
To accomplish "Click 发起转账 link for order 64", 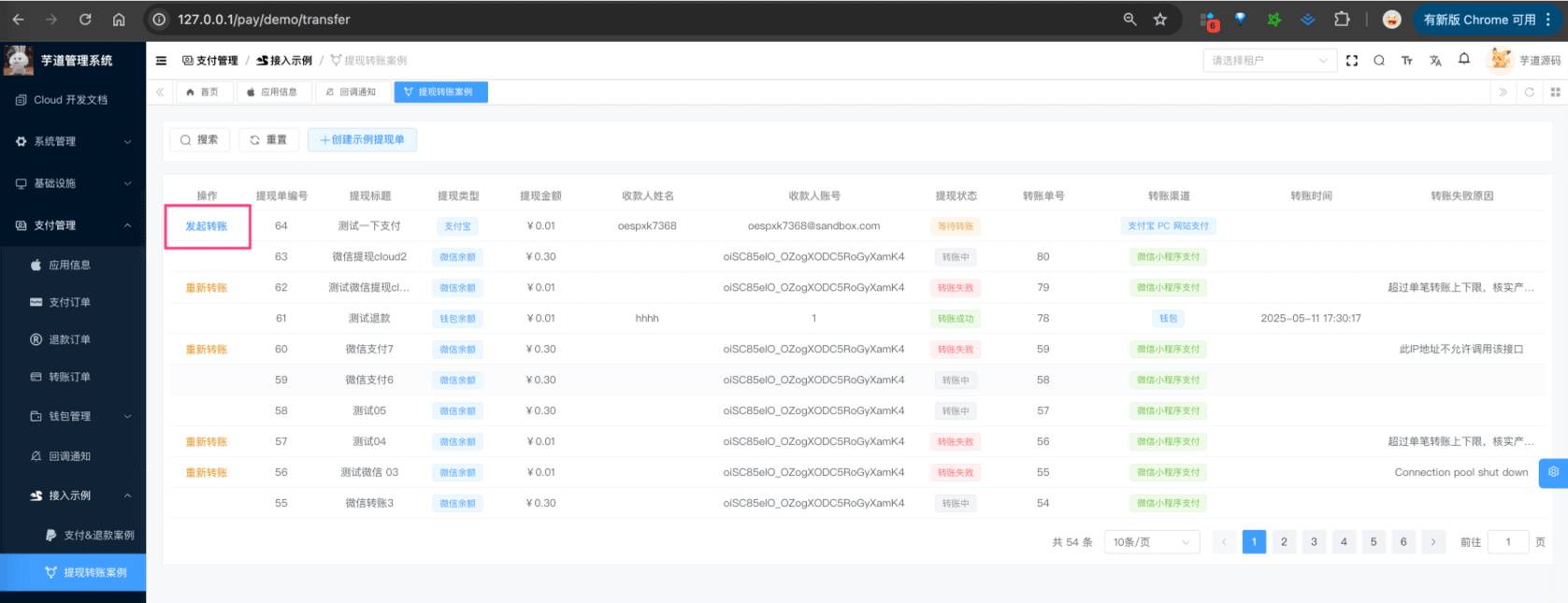I will click(207, 226).
